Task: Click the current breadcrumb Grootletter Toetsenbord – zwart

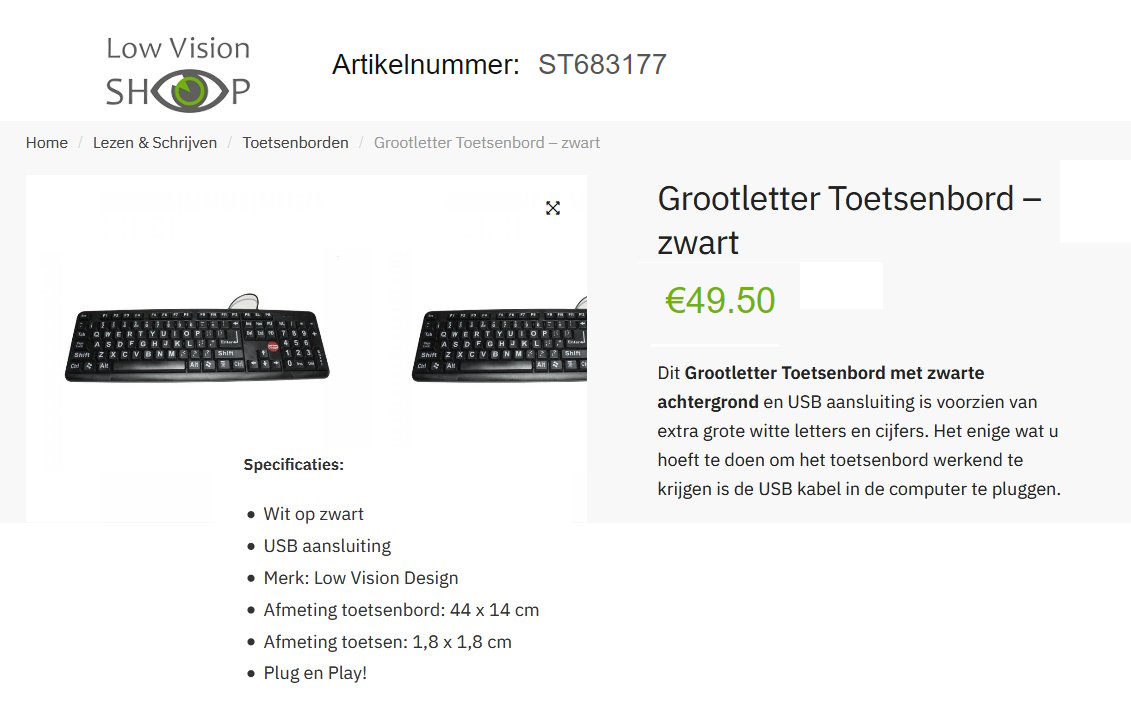Action: tap(487, 143)
